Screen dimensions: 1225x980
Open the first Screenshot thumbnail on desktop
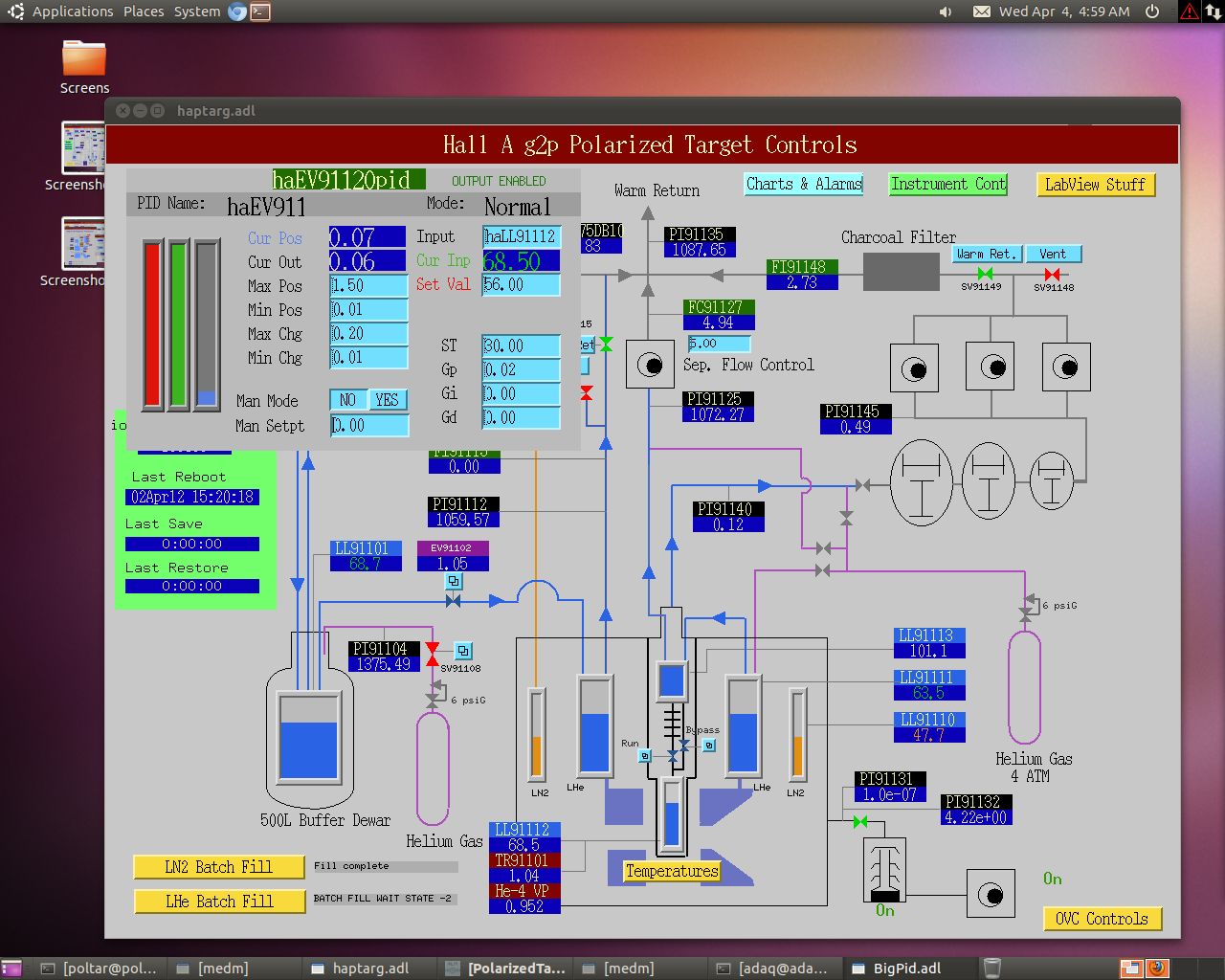click(x=84, y=147)
